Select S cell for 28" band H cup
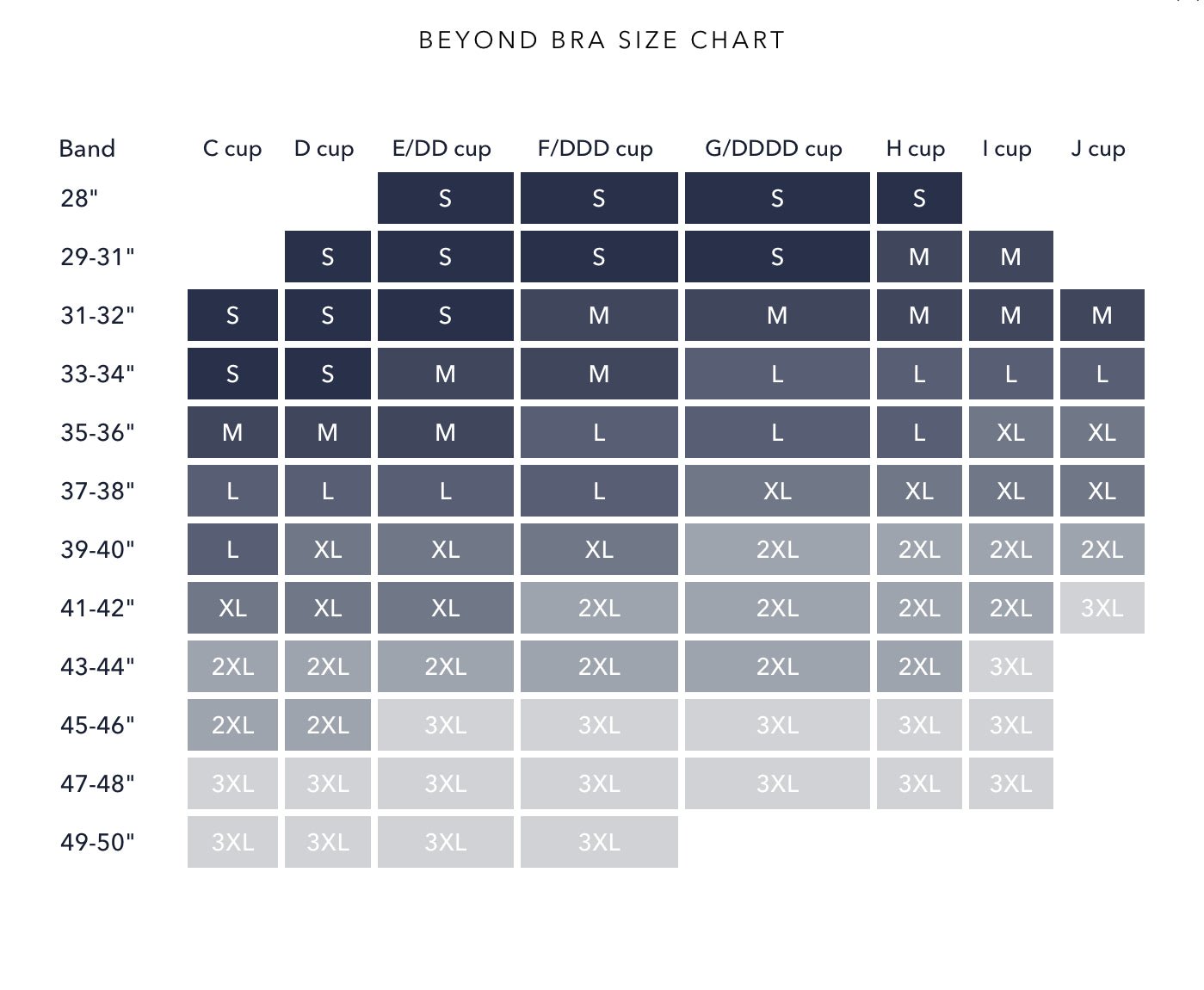 [x=919, y=199]
